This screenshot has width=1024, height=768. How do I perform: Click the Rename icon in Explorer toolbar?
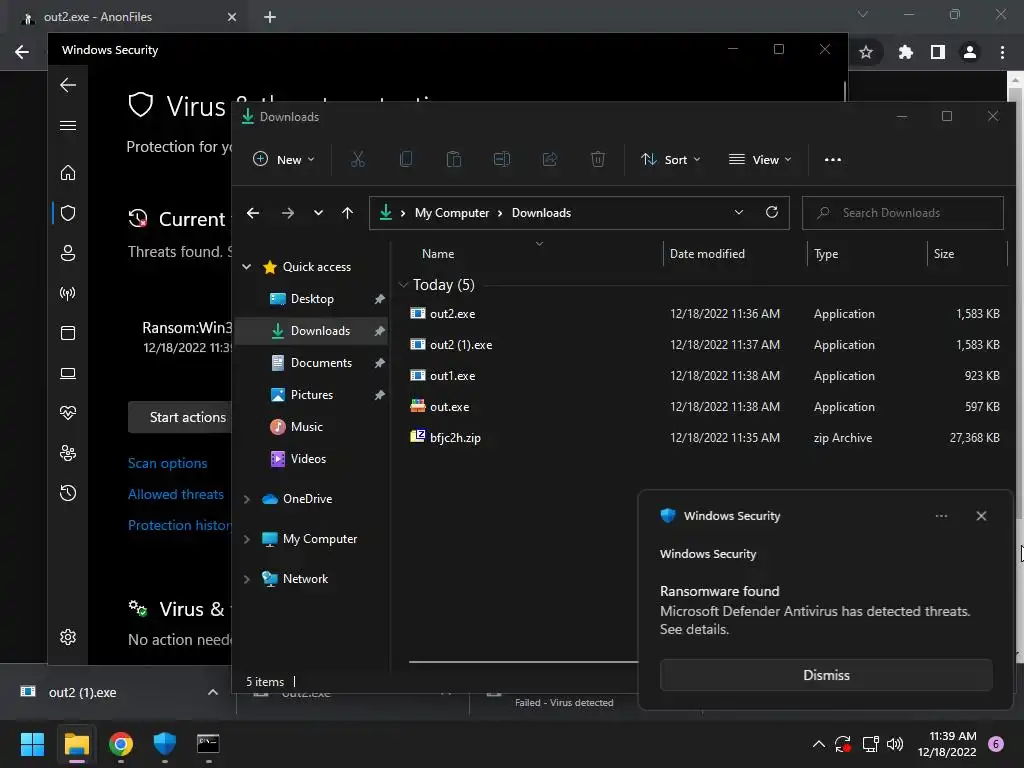tap(502, 159)
